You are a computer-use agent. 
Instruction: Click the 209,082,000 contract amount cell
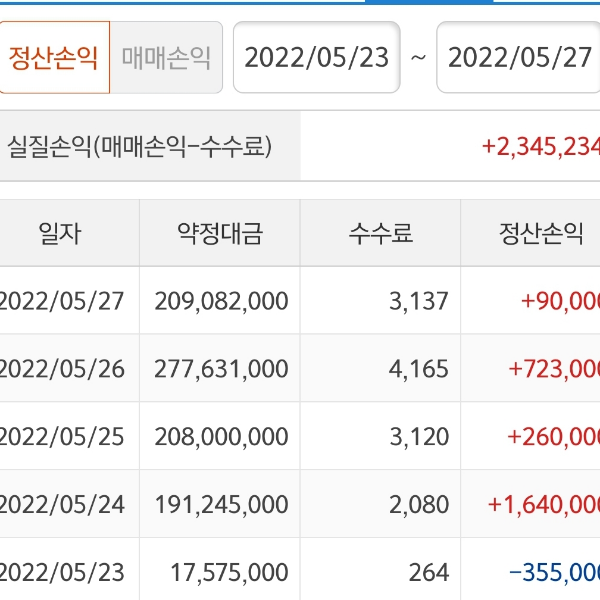point(221,300)
